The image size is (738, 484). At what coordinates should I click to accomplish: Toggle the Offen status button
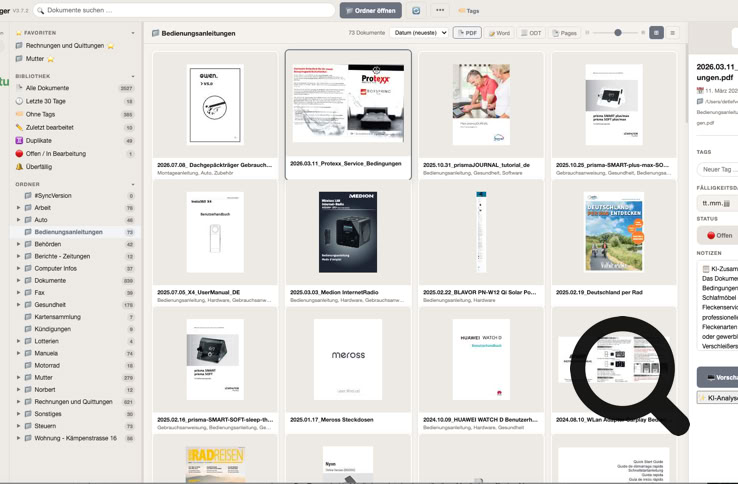pos(719,235)
